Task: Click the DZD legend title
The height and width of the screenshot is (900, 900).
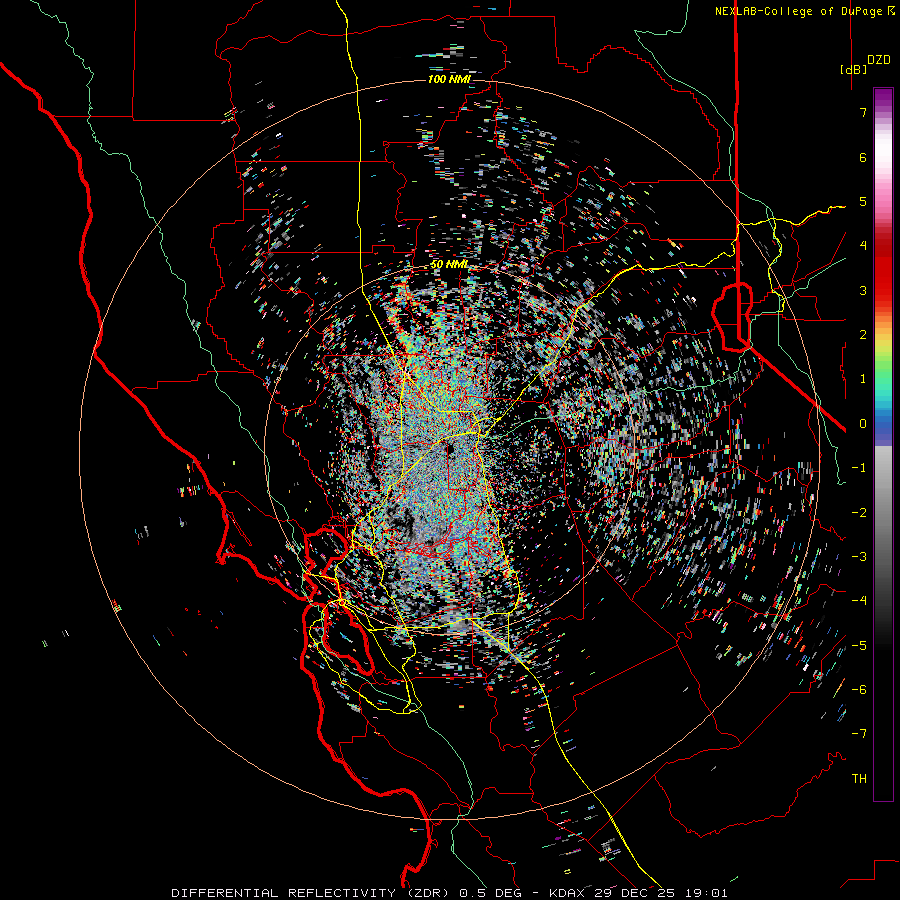Action: pos(879,60)
